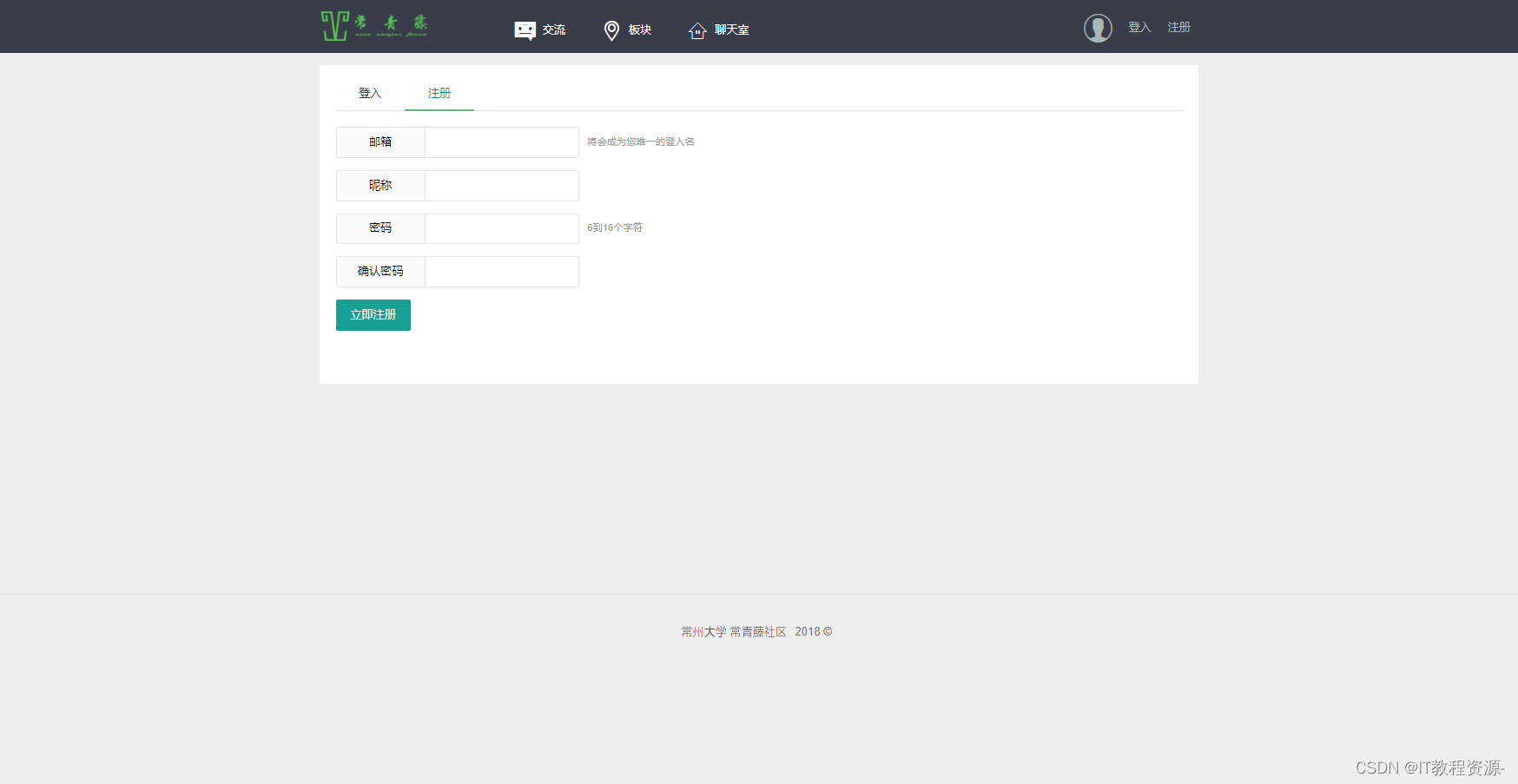Select the 注册 tab
Viewport: 1518px width, 784px height.
tap(439, 93)
